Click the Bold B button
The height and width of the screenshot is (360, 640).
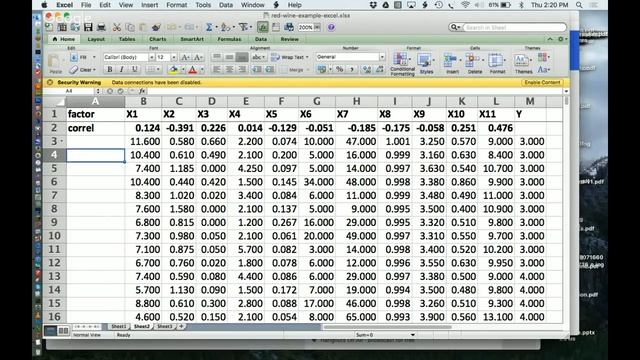tap(109, 69)
